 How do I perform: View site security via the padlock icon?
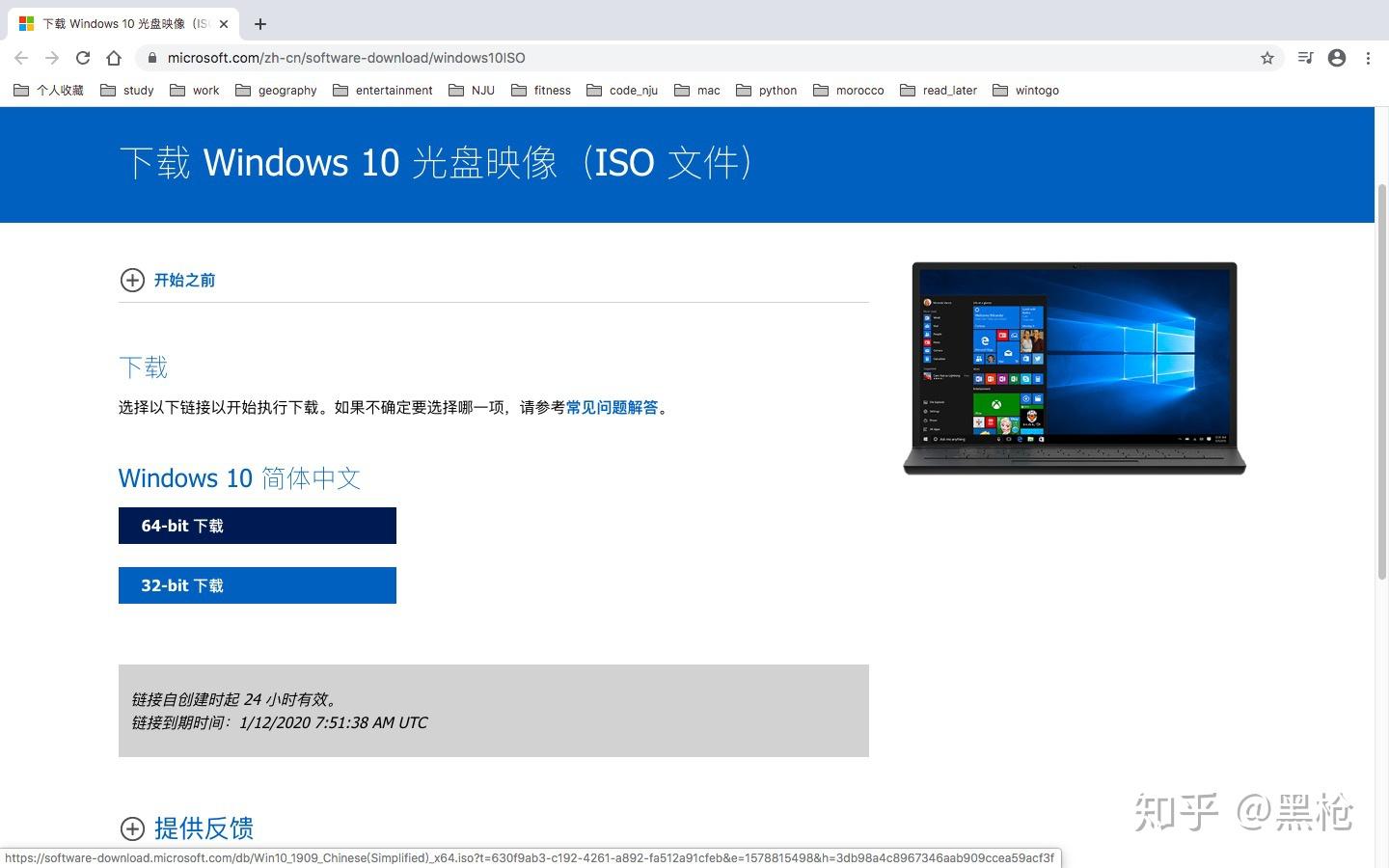(x=151, y=58)
